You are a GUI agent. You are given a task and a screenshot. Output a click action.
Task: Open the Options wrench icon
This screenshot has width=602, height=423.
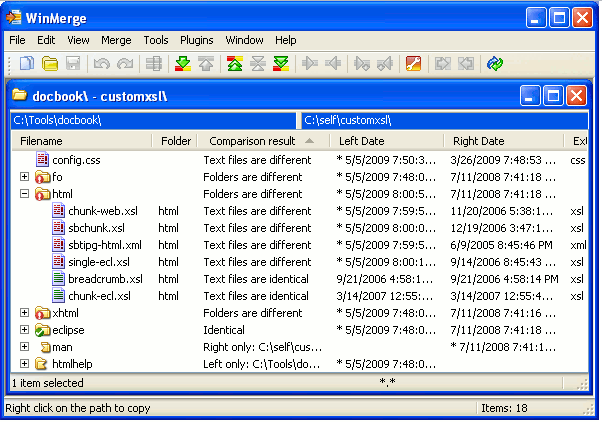413,64
